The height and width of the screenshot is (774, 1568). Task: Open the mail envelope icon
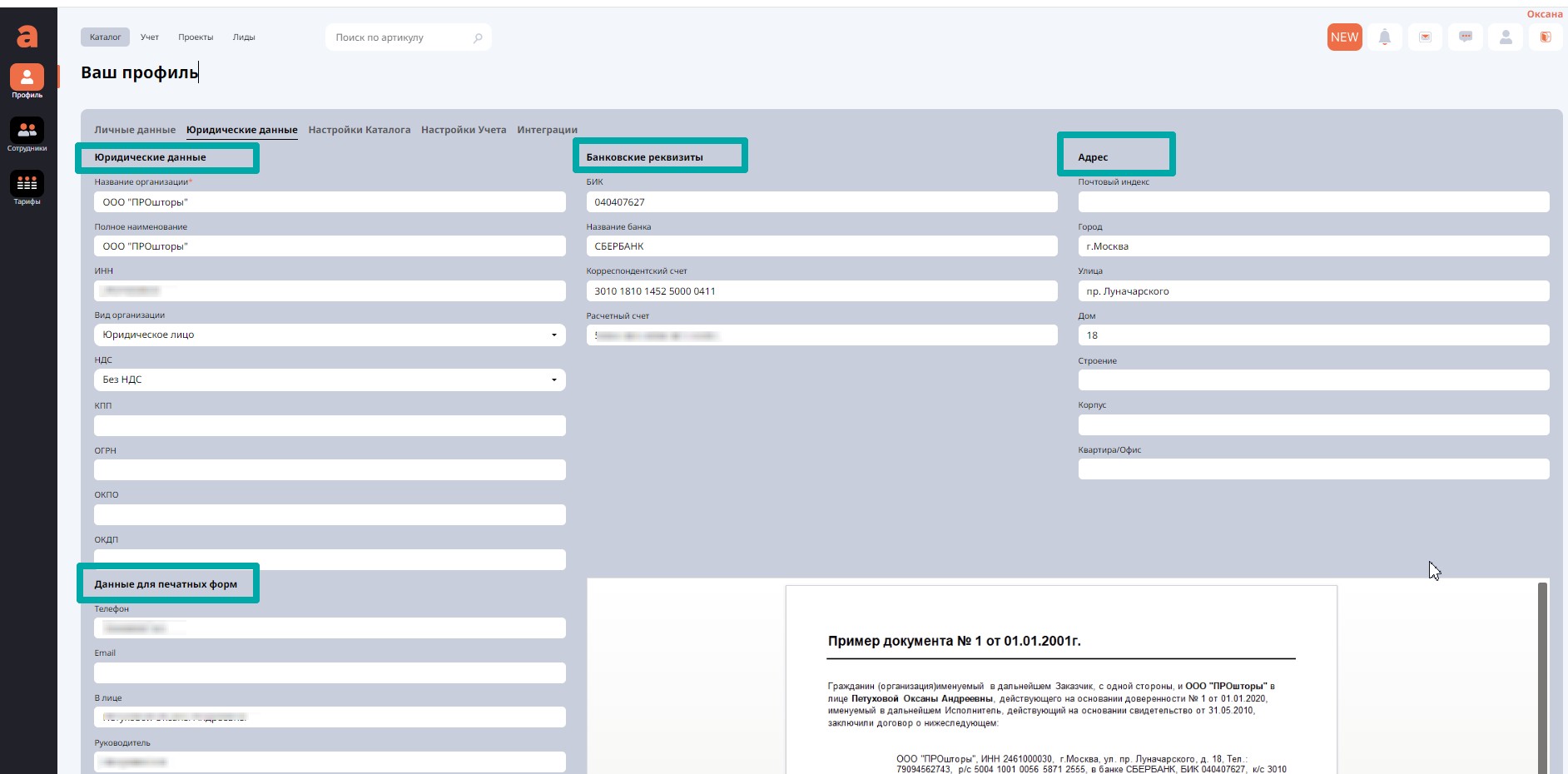[x=1426, y=37]
